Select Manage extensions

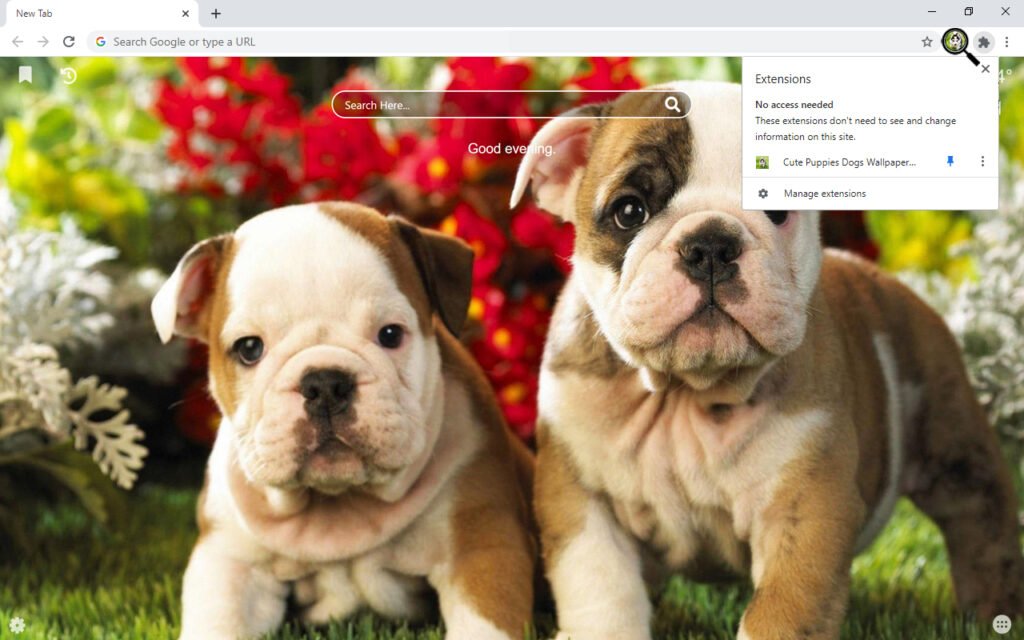tap(824, 193)
